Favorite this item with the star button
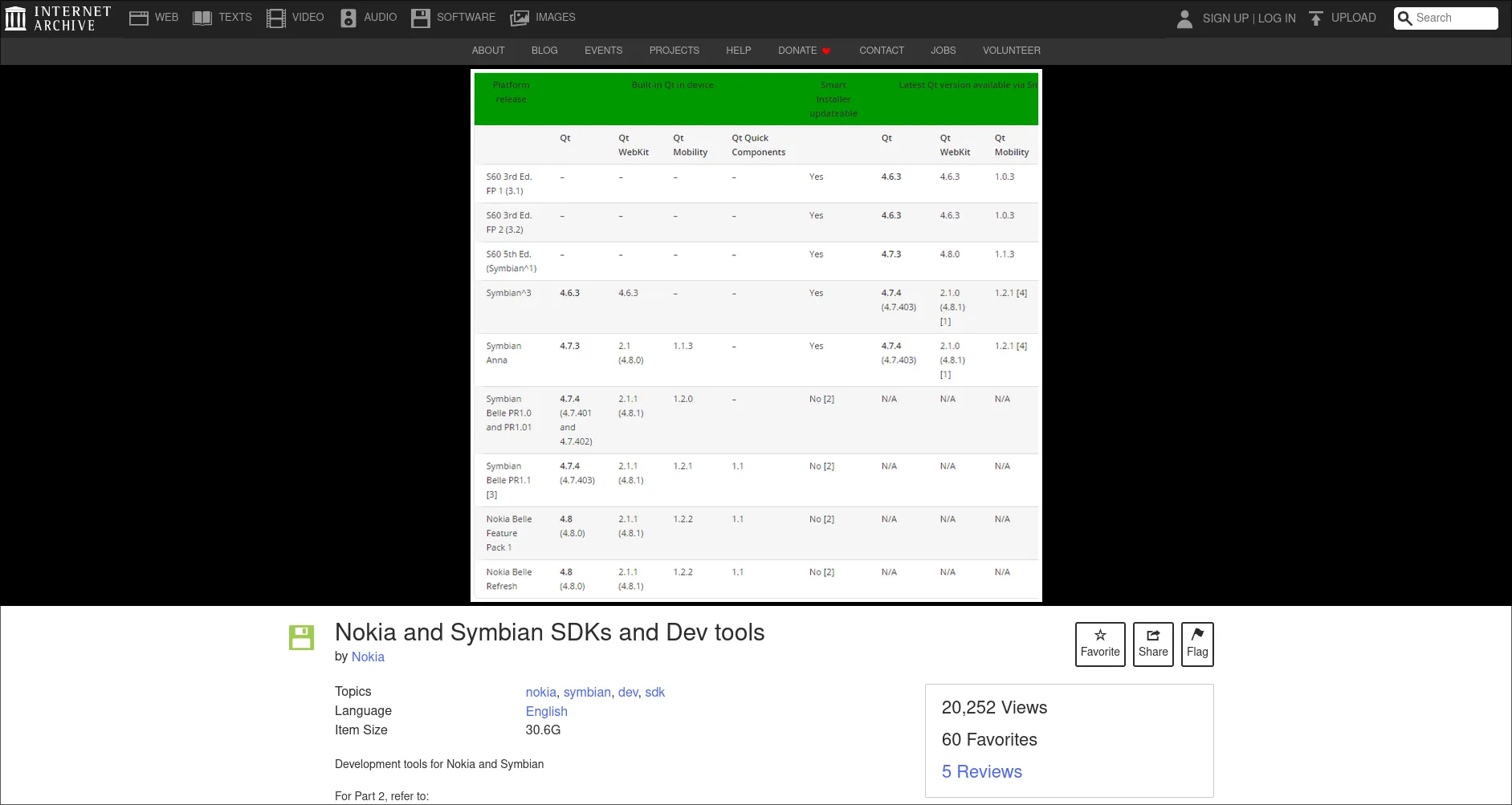Image resolution: width=1512 pixels, height=805 pixels. (x=1100, y=644)
